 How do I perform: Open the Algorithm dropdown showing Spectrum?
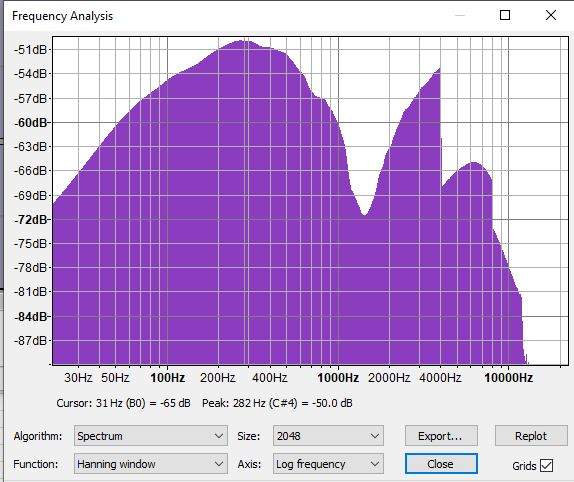point(151,436)
